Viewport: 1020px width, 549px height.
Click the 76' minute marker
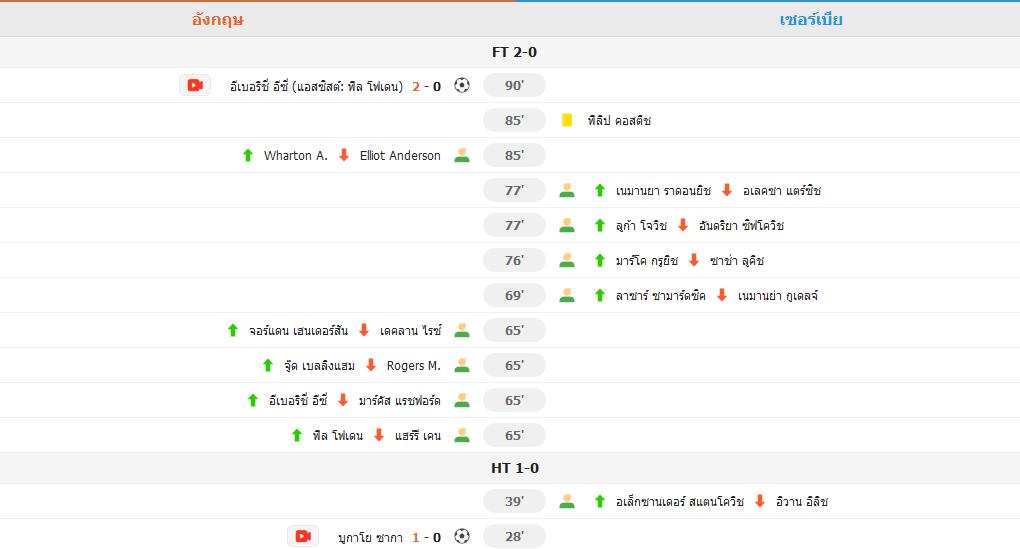[514, 261]
